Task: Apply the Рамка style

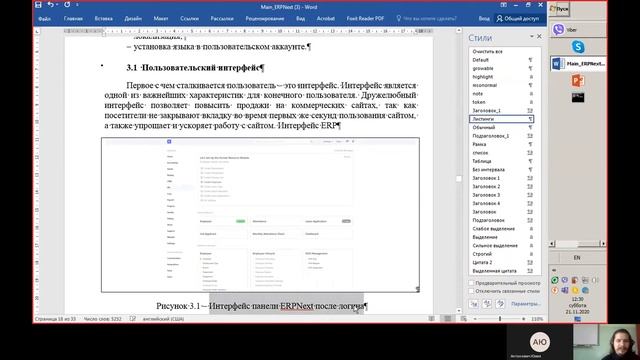Action: point(501,144)
